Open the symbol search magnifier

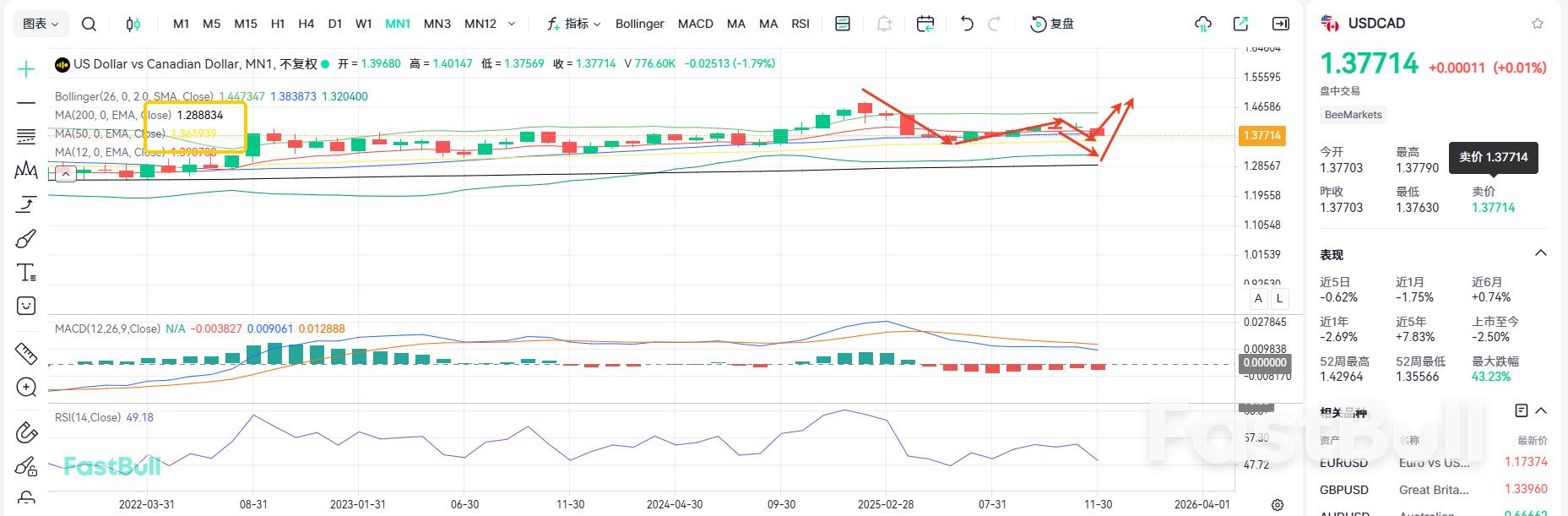click(89, 24)
